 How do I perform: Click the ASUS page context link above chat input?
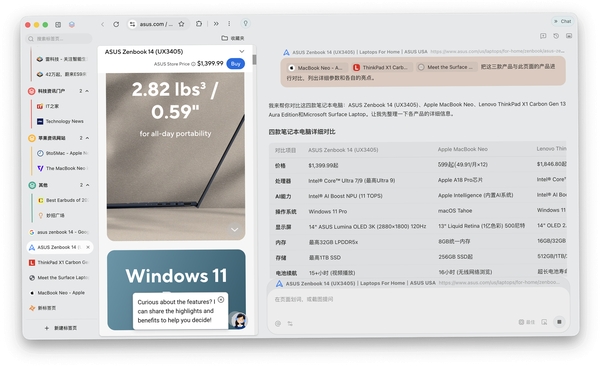pos(418,283)
